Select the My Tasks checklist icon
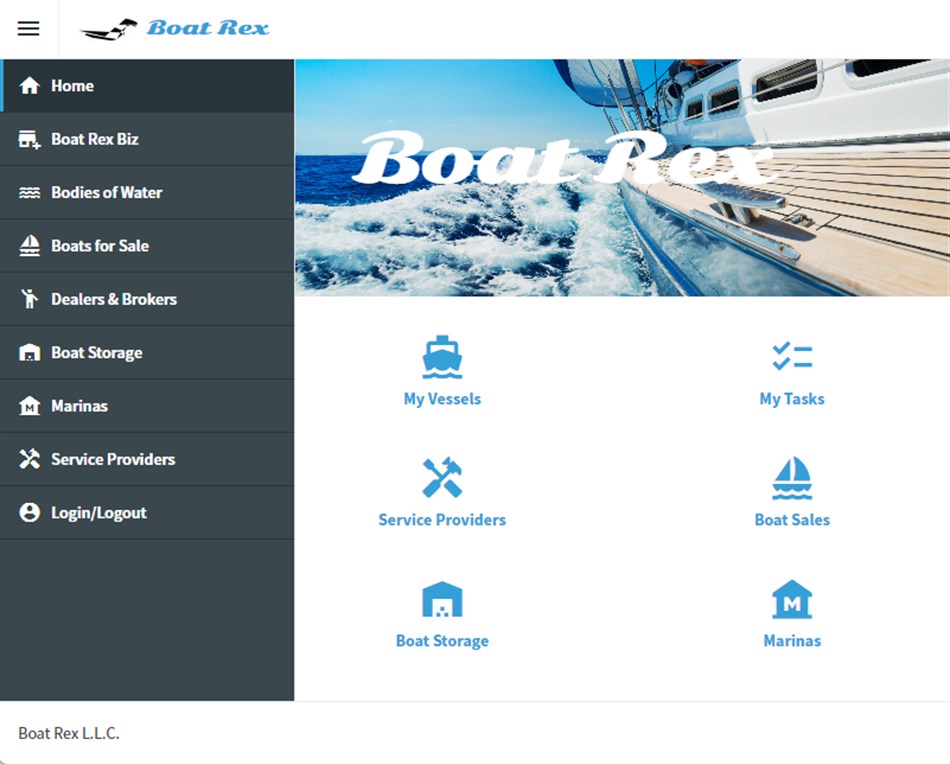950x764 pixels. (x=792, y=356)
